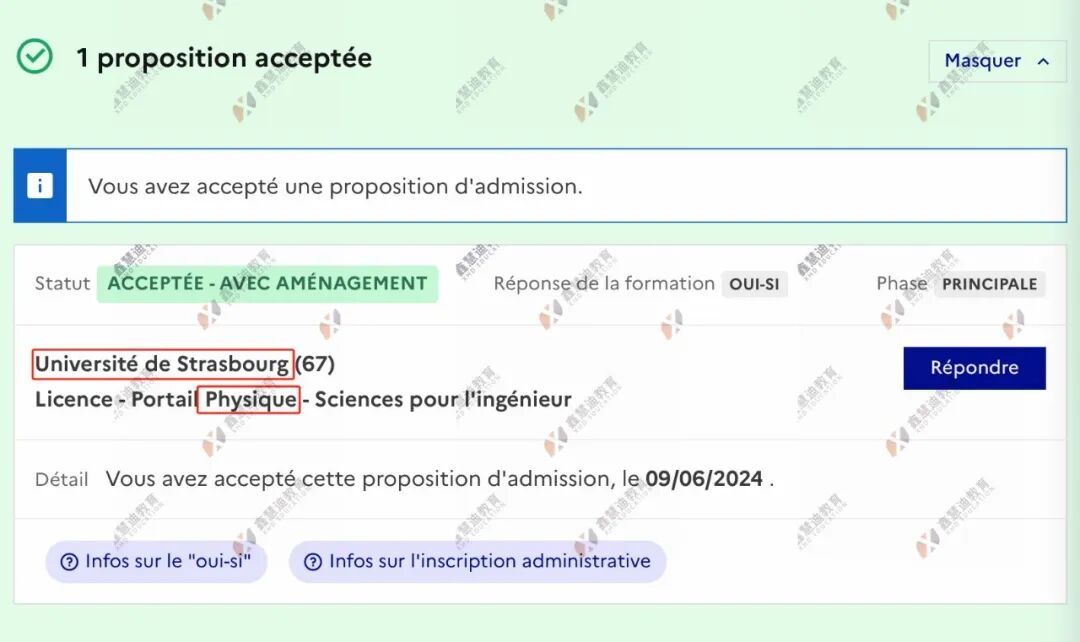The height and width of the screenshot is (642, 1080).
Task: Open Infos sur l'inscription administrative
Action: coord(477,562)
